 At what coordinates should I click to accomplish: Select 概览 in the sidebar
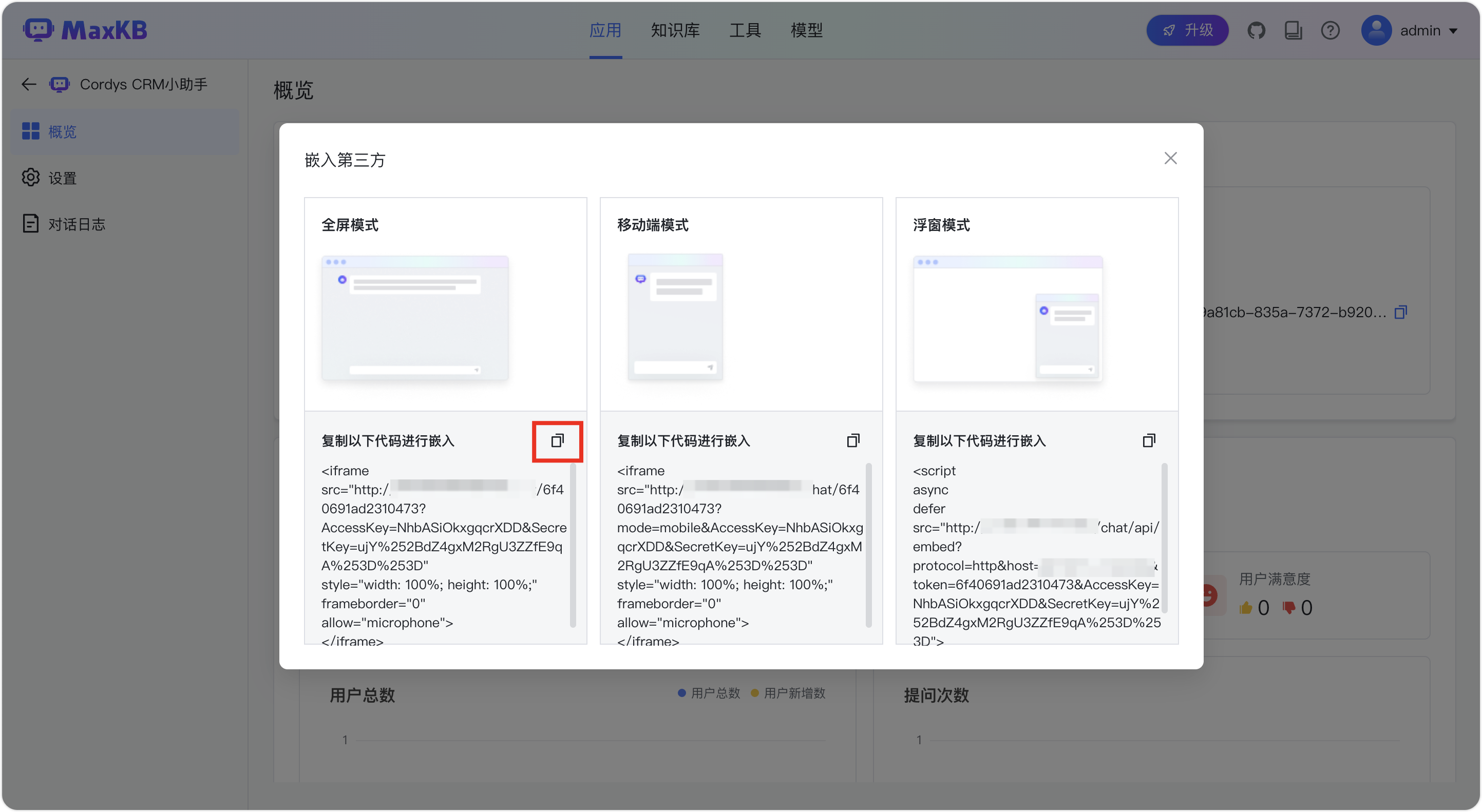coord(62,132)
